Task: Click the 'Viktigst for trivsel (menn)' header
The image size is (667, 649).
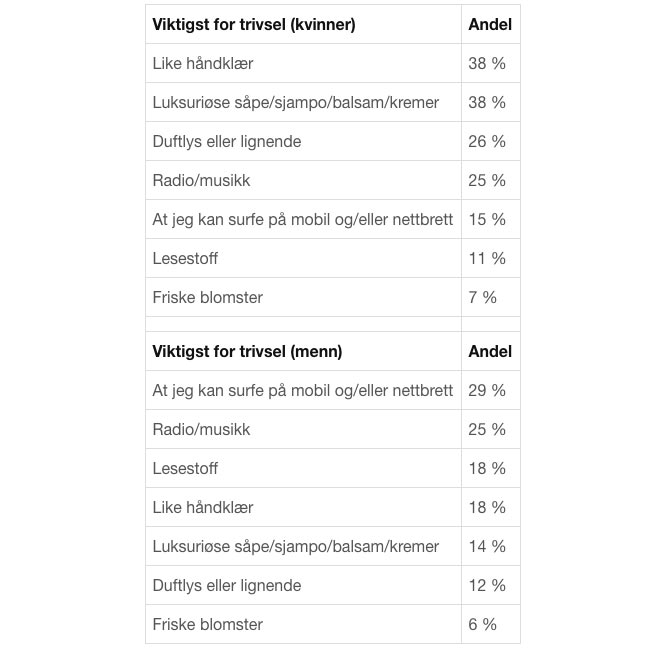Action: 247,351
